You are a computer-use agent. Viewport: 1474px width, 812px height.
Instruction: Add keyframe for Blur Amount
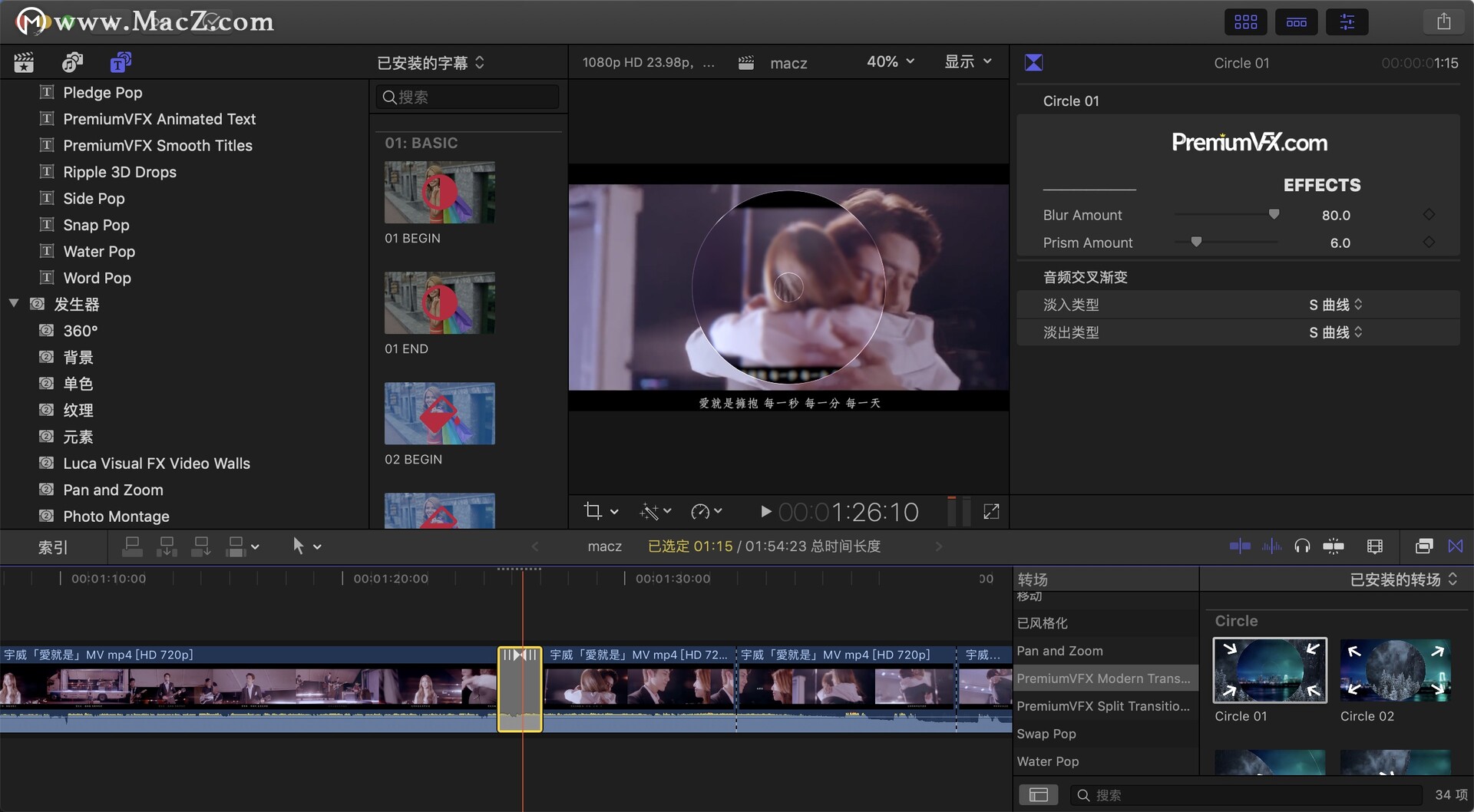pos(1429,215)
